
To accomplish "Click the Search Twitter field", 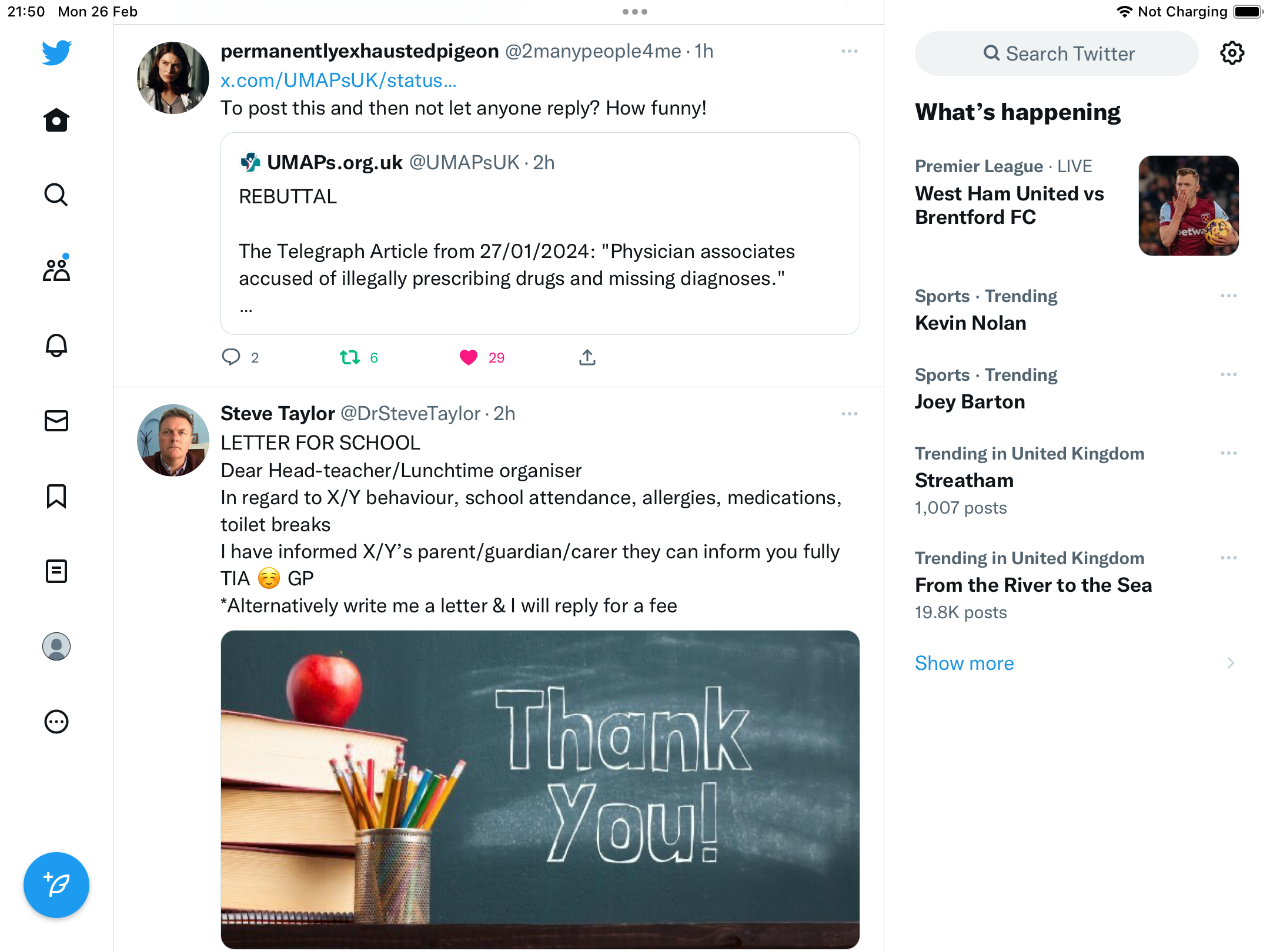I will (x=1057, y=53).
